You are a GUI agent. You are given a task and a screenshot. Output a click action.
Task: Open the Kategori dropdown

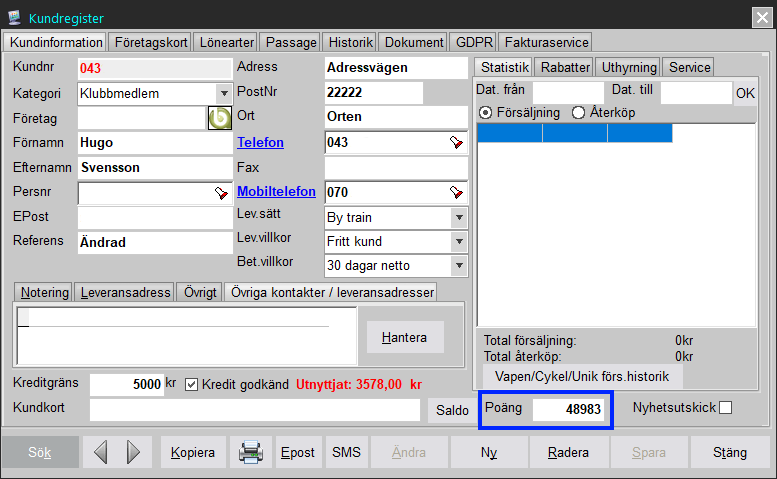tap(224, 93)
